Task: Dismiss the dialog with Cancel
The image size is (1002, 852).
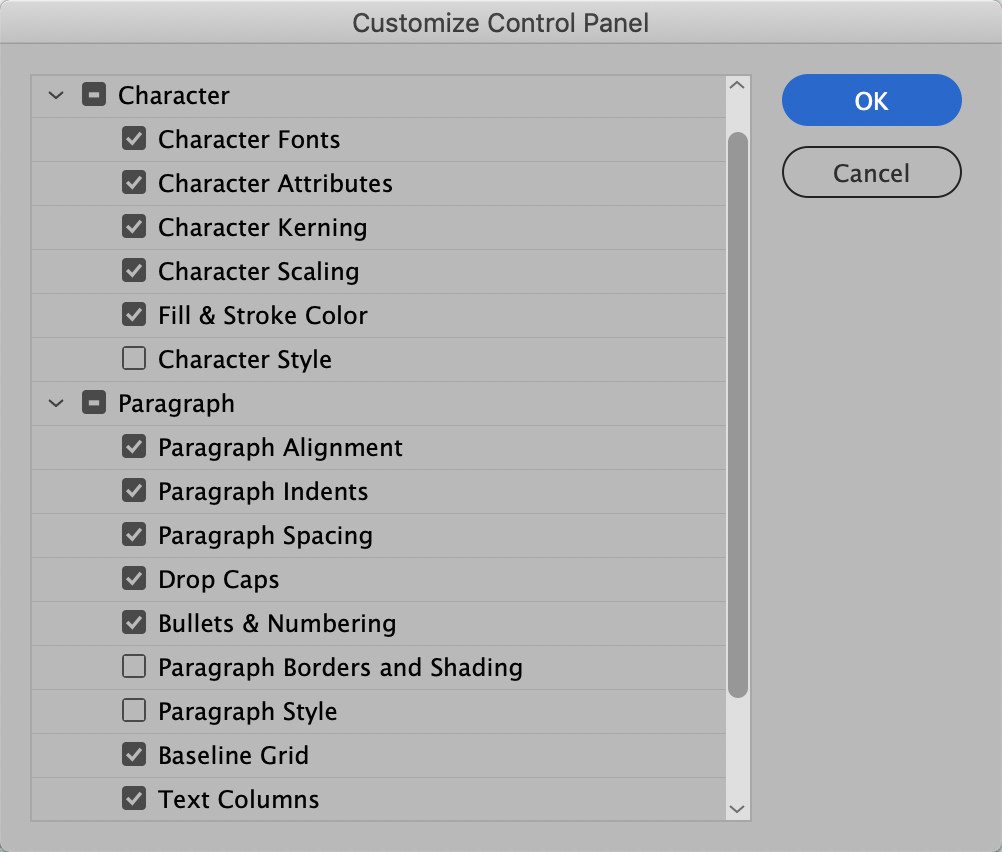Action: [871, 172]
